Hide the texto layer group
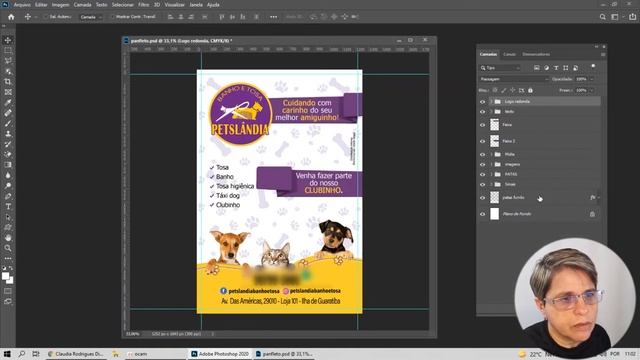 tap(482, 111)
